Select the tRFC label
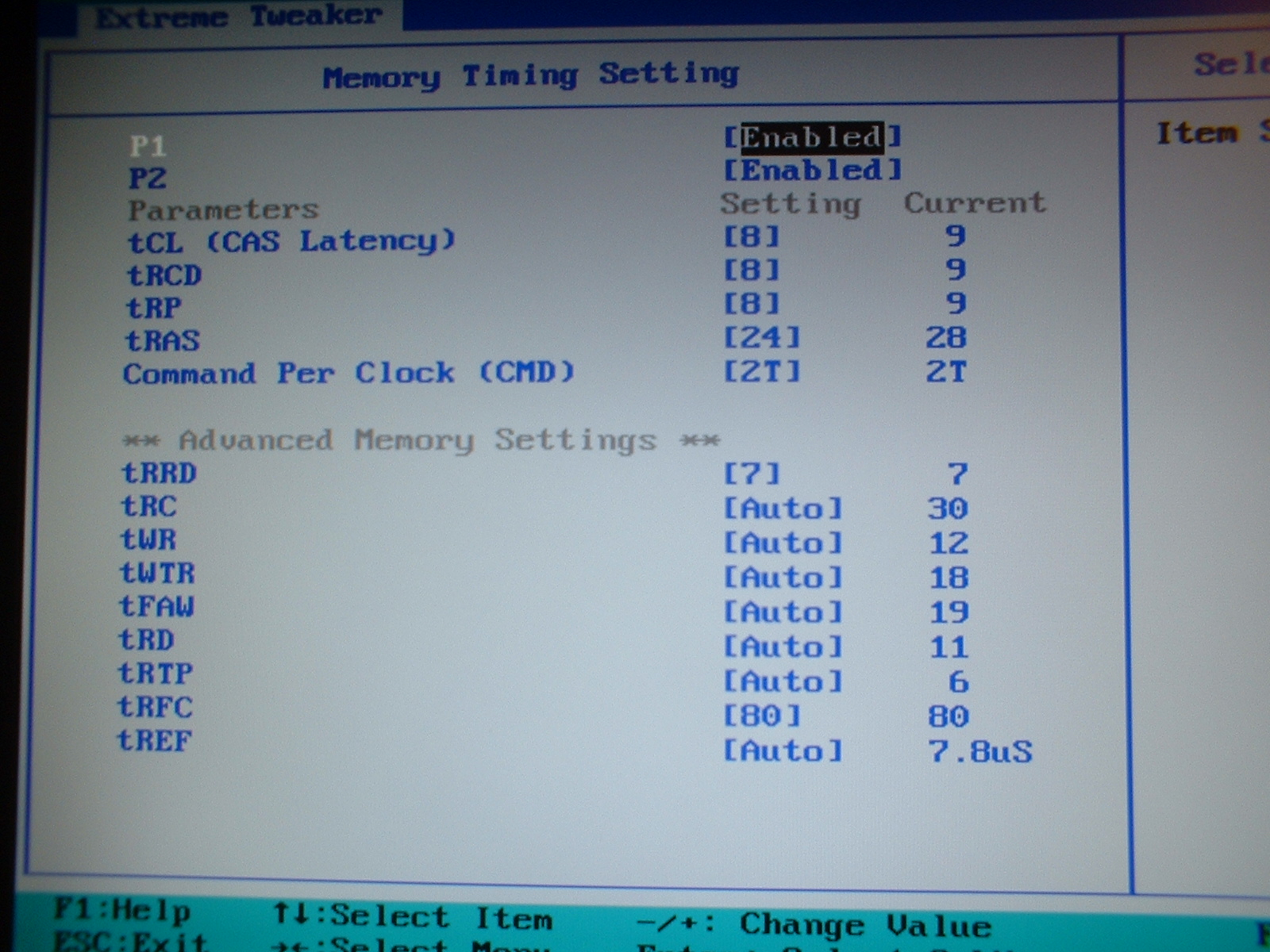The image size is (1270, 952). 155,707
